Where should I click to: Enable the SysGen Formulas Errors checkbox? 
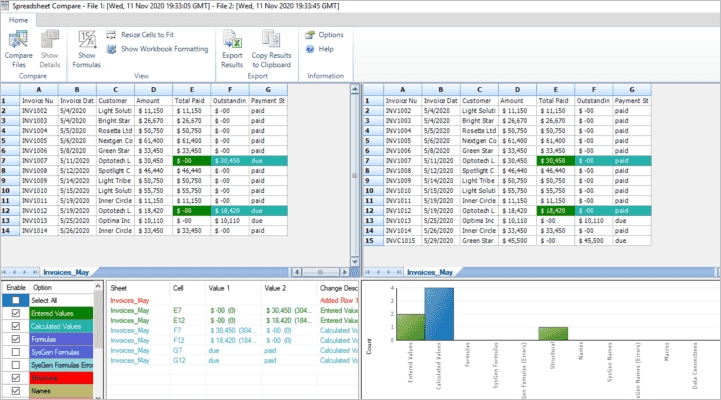tap(16, 365)
